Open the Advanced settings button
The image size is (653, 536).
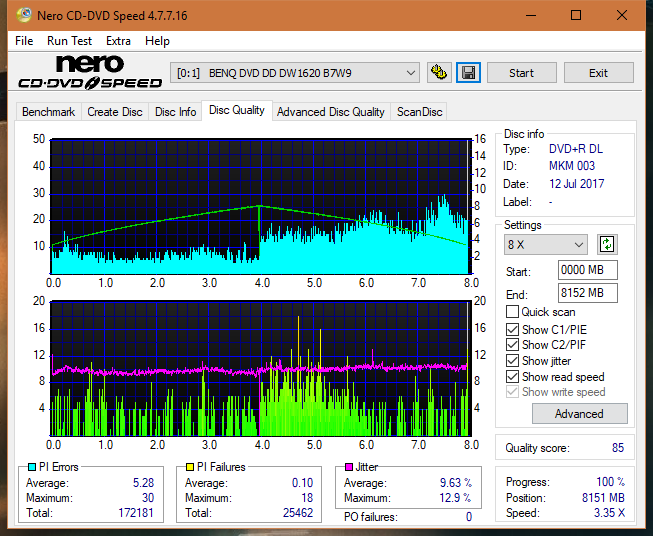(x=579, y=414)
